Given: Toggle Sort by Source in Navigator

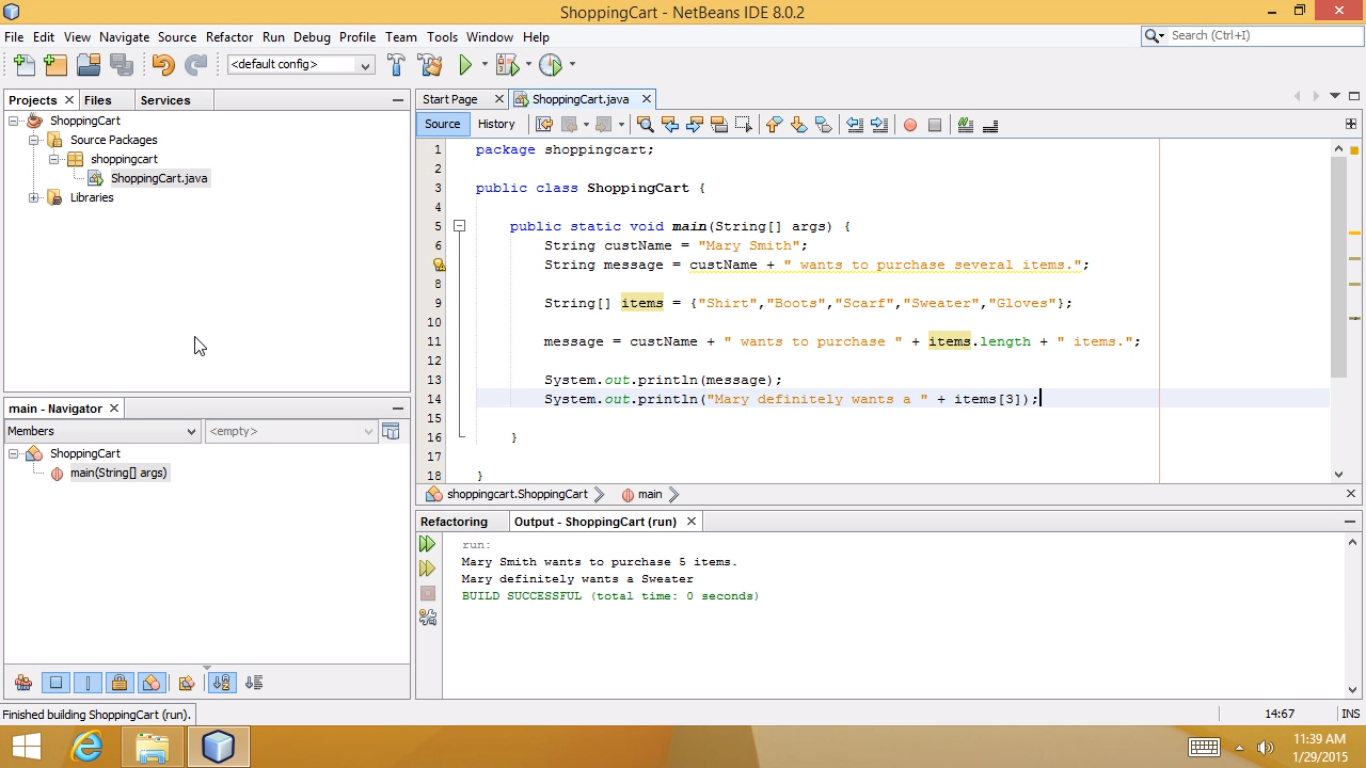Looking at the screenshot, I should [254, 683].
